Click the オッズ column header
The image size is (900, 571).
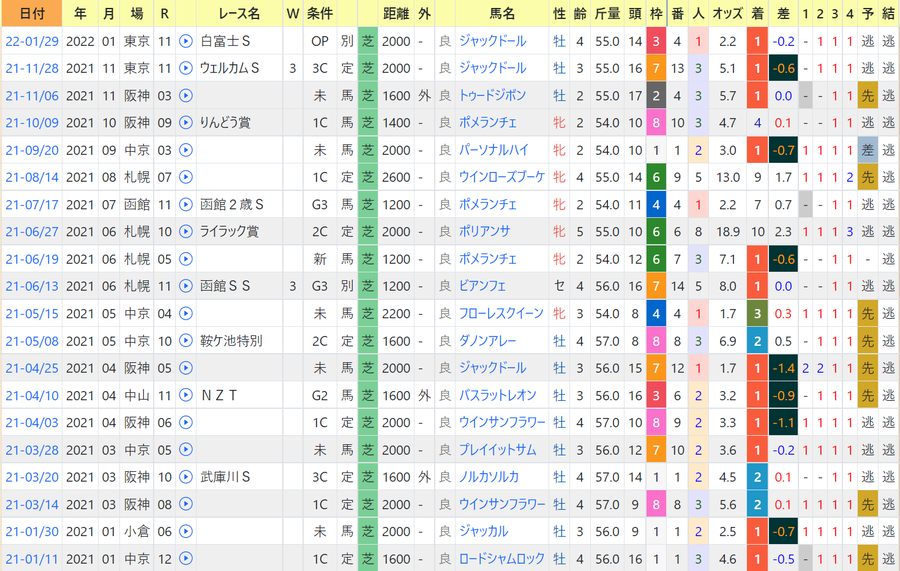click(727, 13)
